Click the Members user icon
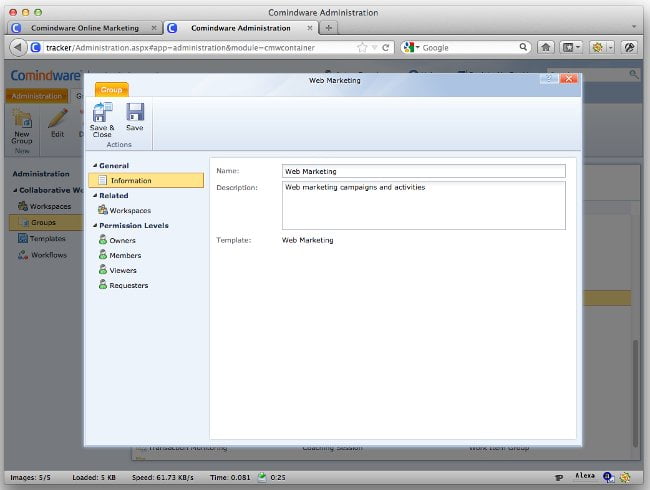This screenshot has width=650, height=490. point(103,255)
